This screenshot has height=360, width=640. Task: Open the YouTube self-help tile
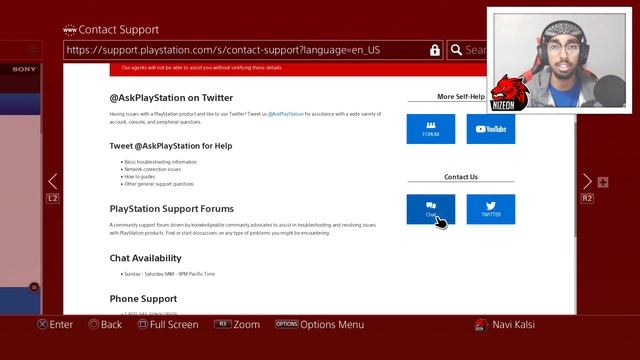tap(491, 129)
